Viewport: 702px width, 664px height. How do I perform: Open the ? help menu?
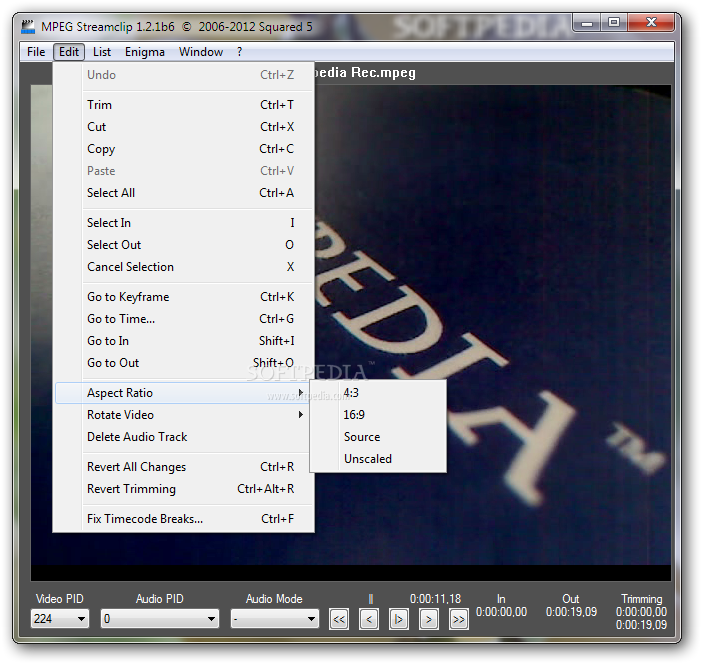[240, 52]
